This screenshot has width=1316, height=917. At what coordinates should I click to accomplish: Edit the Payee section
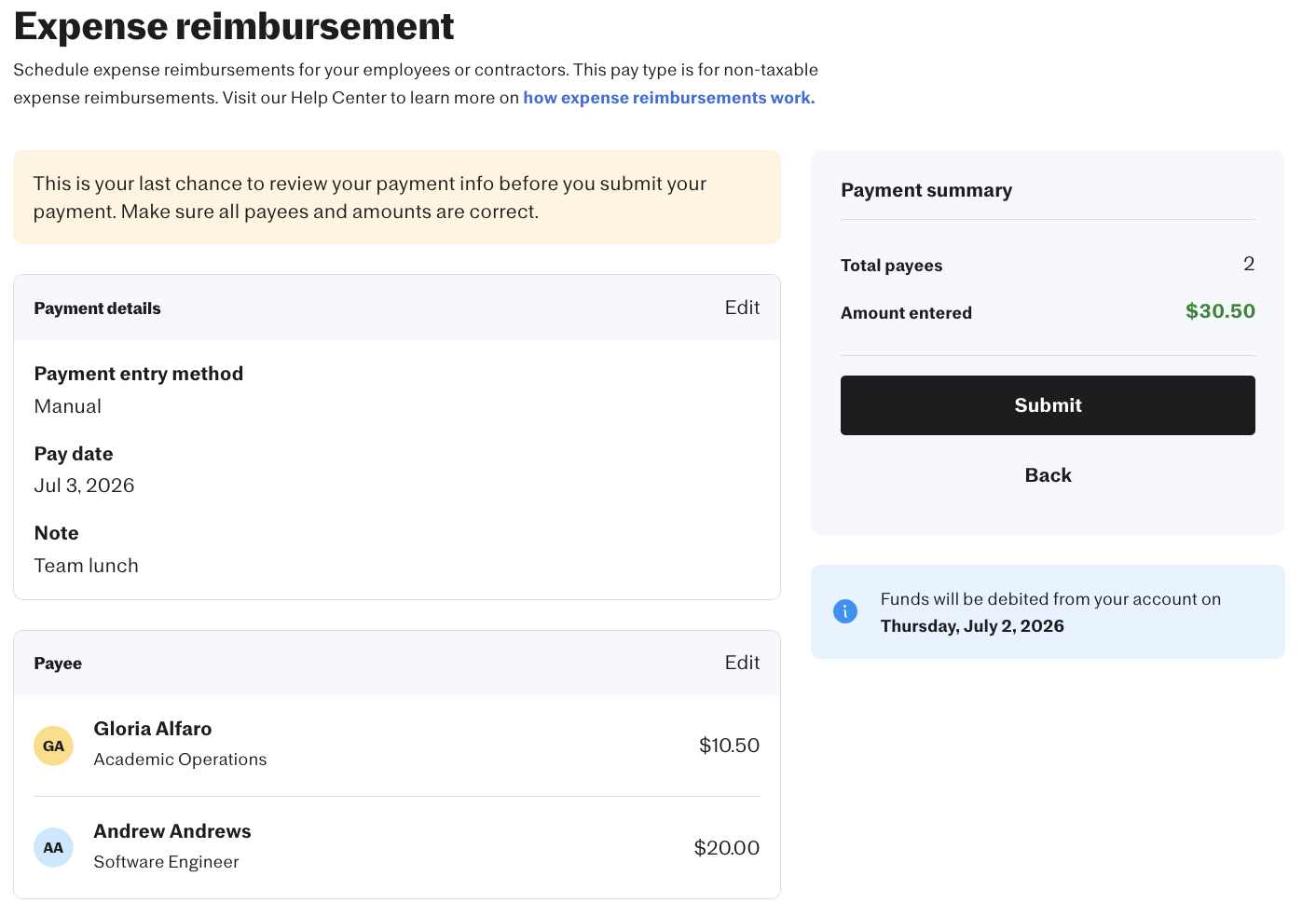click(742, 663)
